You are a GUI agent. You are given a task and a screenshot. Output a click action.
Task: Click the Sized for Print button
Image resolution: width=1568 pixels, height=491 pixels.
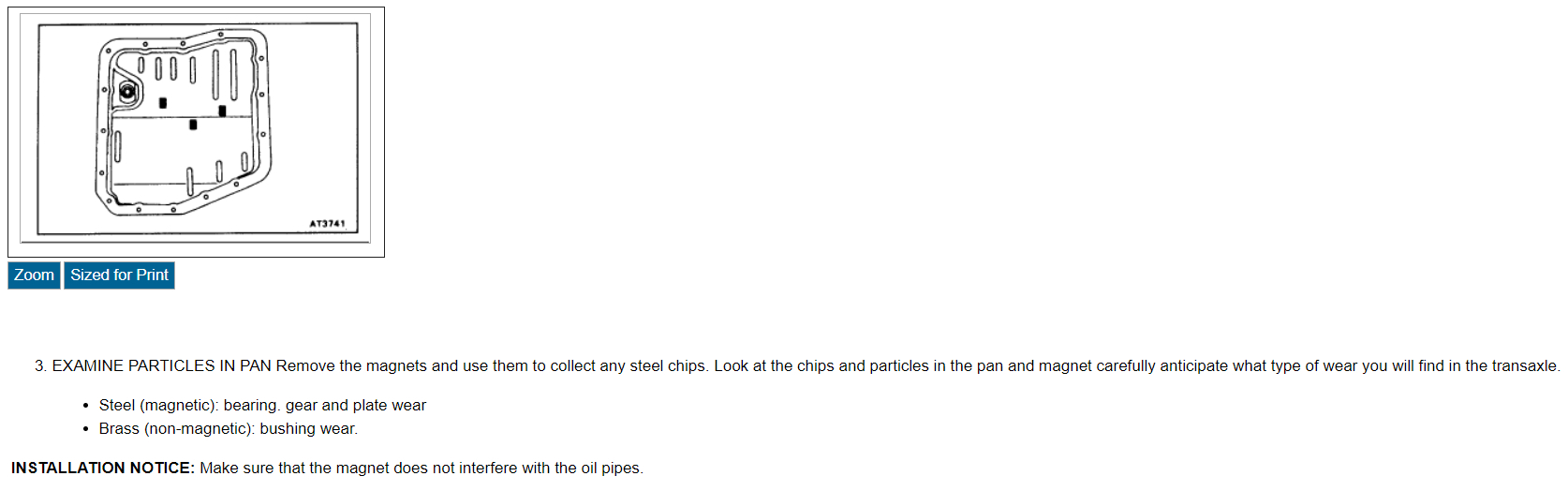point(119,275)
